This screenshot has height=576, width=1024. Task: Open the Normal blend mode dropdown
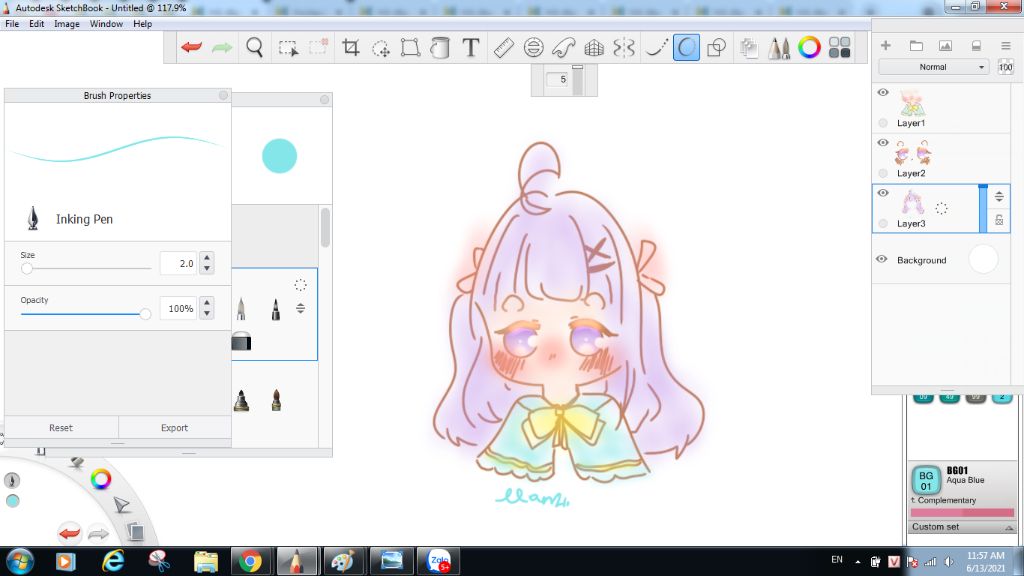[x=933, y=67]
